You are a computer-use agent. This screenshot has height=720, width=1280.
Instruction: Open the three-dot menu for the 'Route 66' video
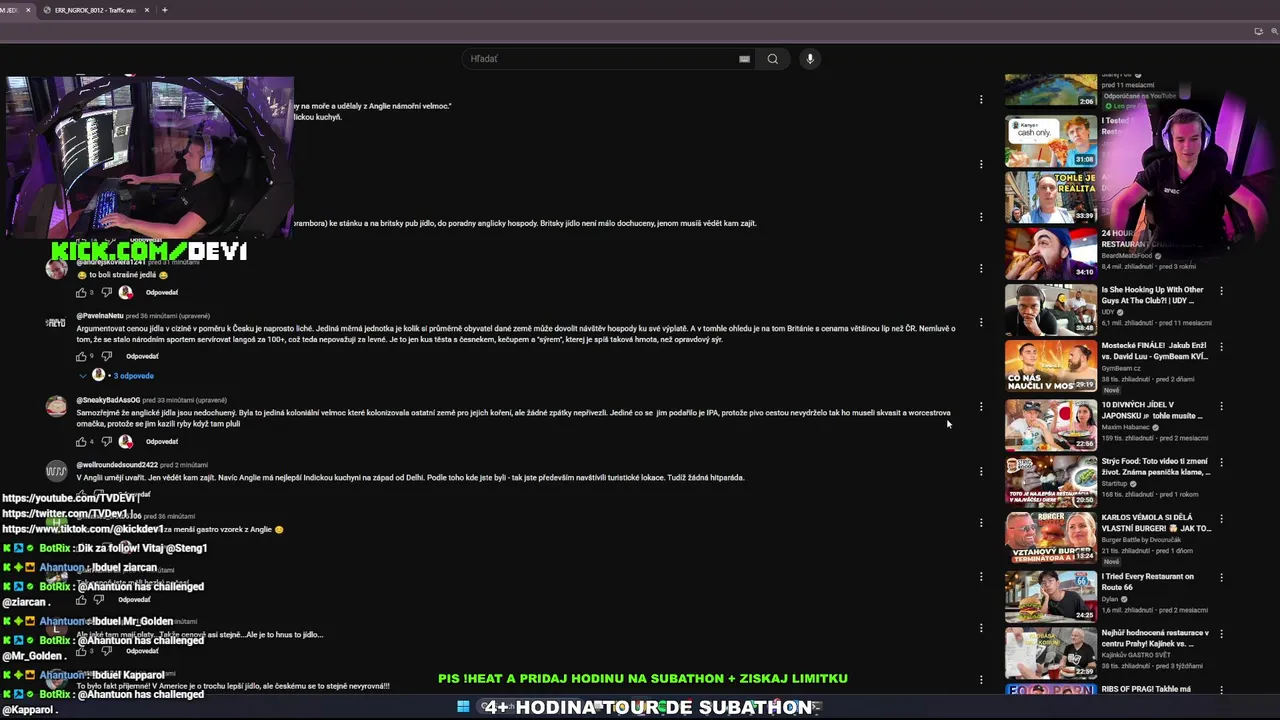(x=1221, y=577)
